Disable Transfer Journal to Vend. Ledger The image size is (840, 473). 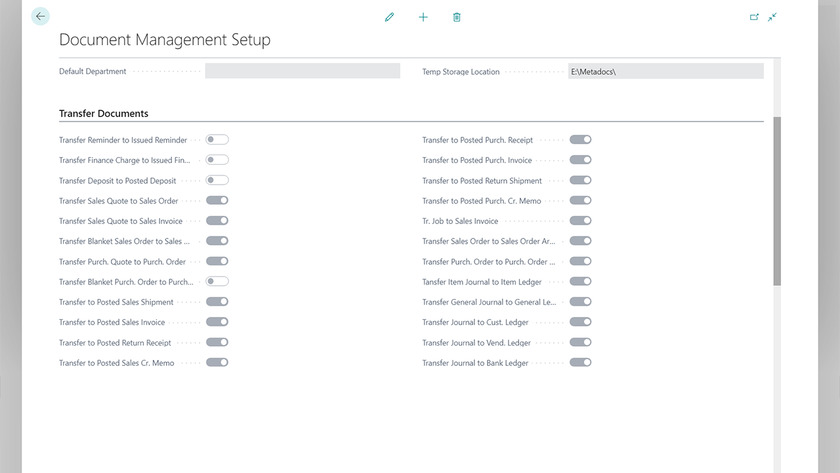pos(580,342)
